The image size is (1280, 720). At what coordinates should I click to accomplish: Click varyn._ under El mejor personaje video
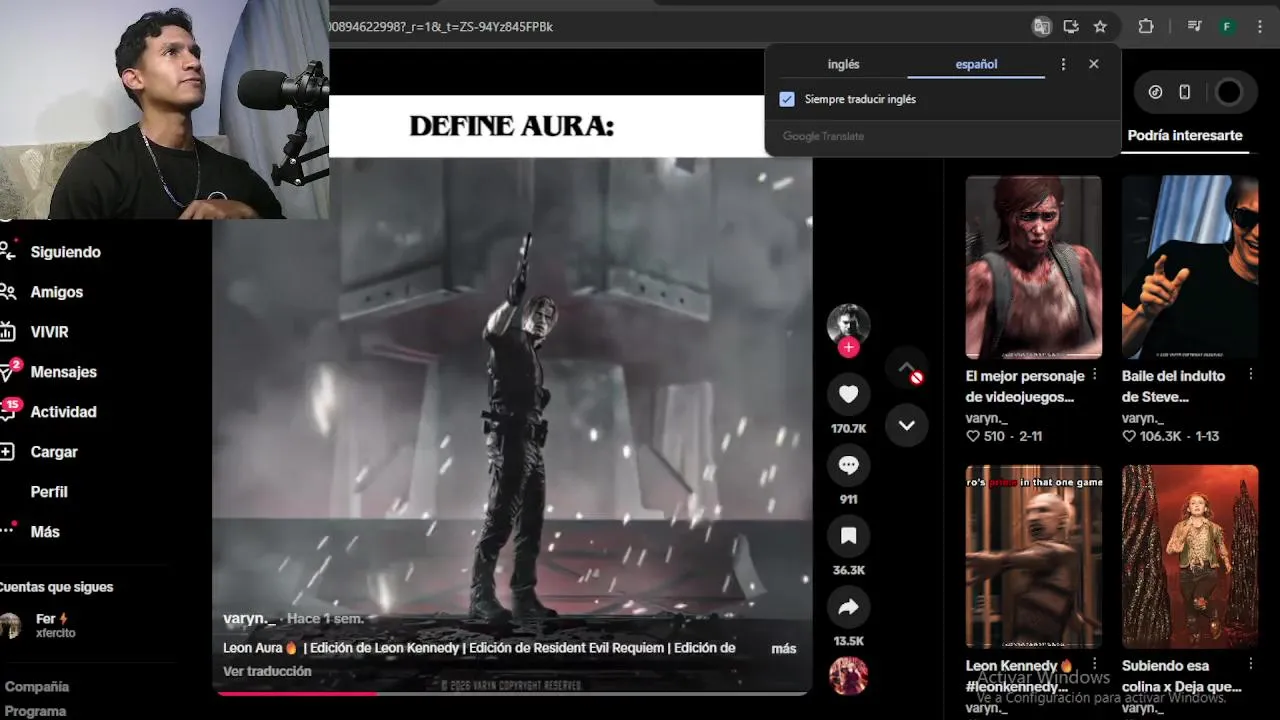pyautogui.click(x=987, y=418)
